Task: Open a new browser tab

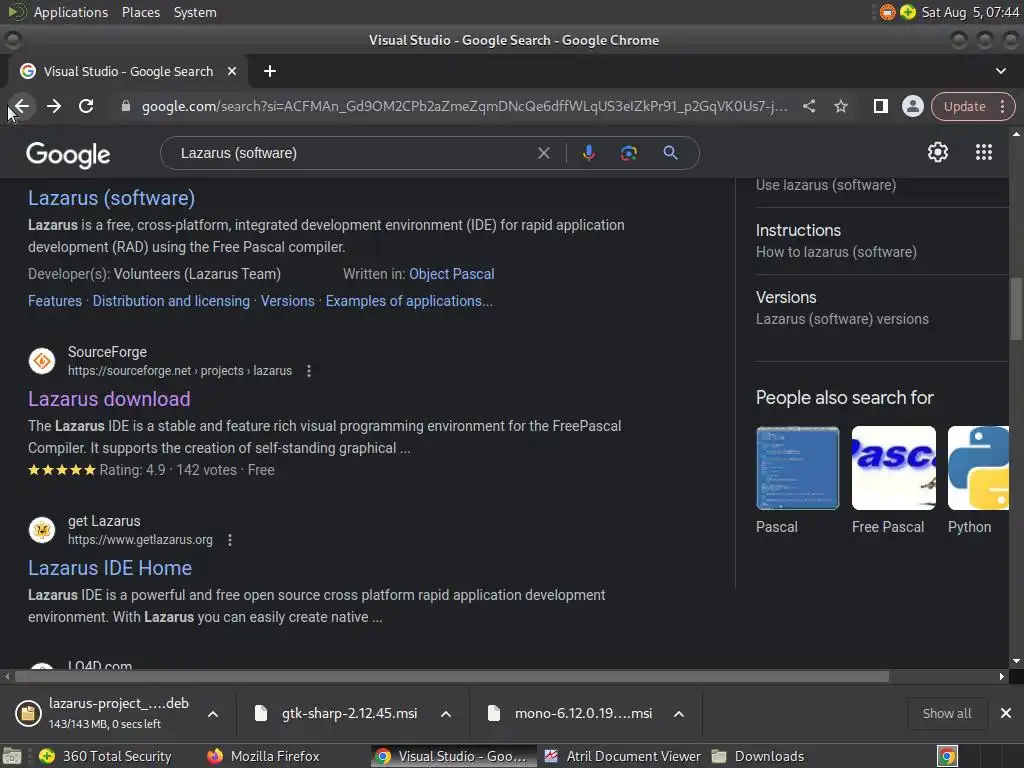Action: (270, 71)
